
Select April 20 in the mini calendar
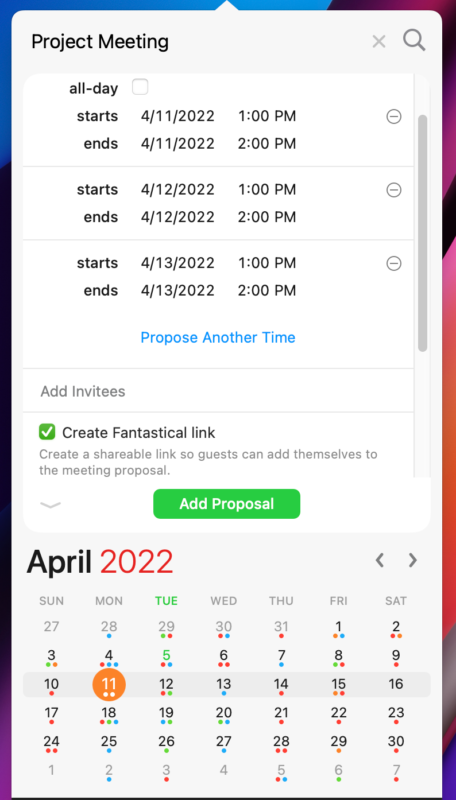tap(223, 714)
